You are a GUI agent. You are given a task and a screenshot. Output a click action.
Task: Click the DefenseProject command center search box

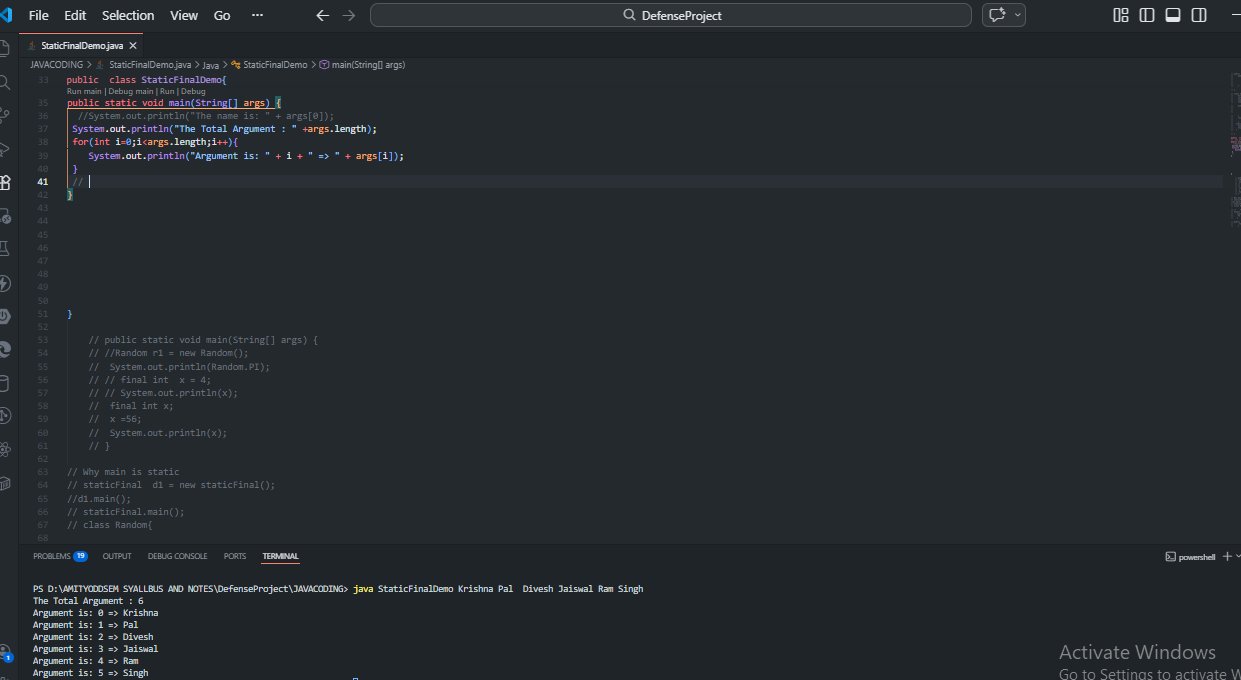coord(670,15)
